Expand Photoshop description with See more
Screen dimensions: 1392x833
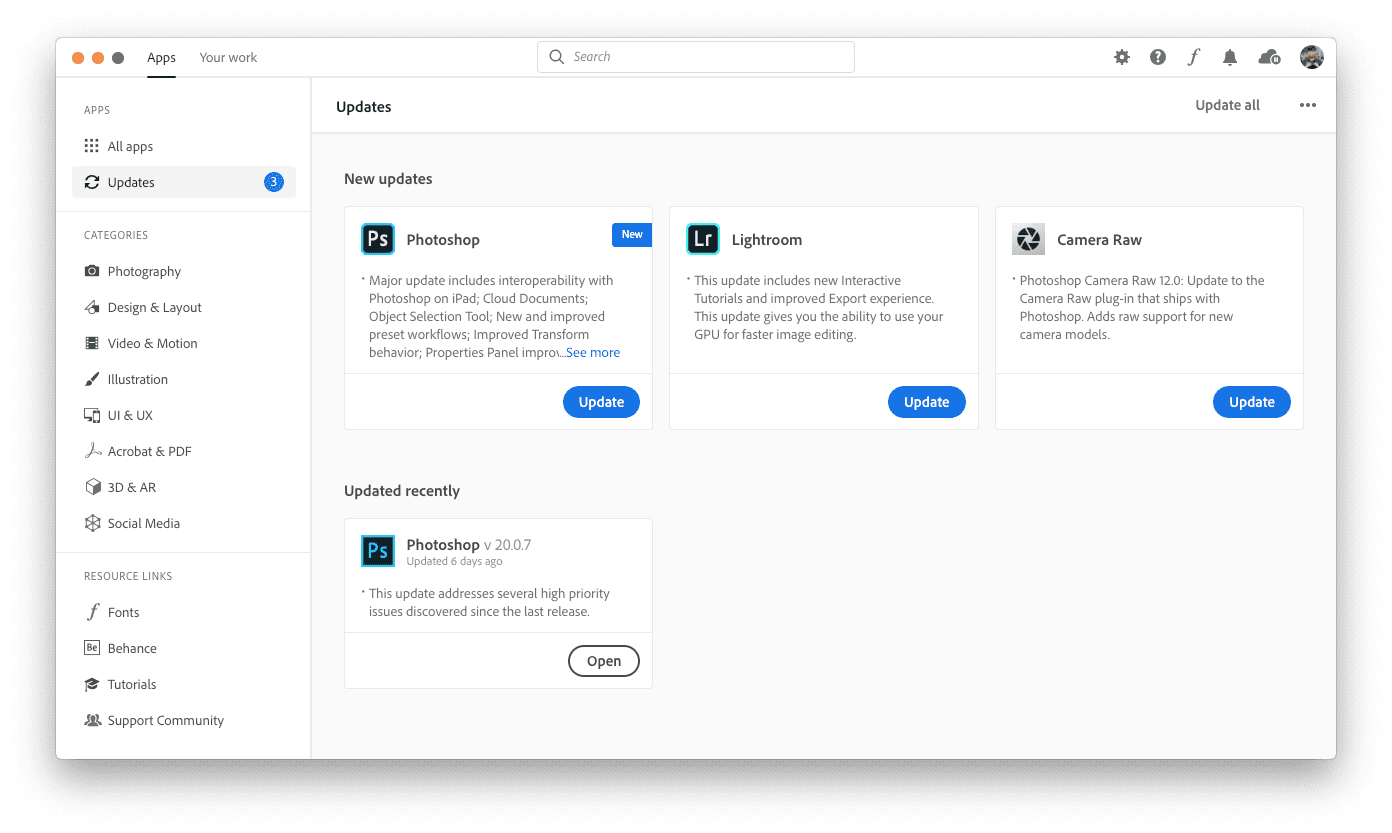593,353
